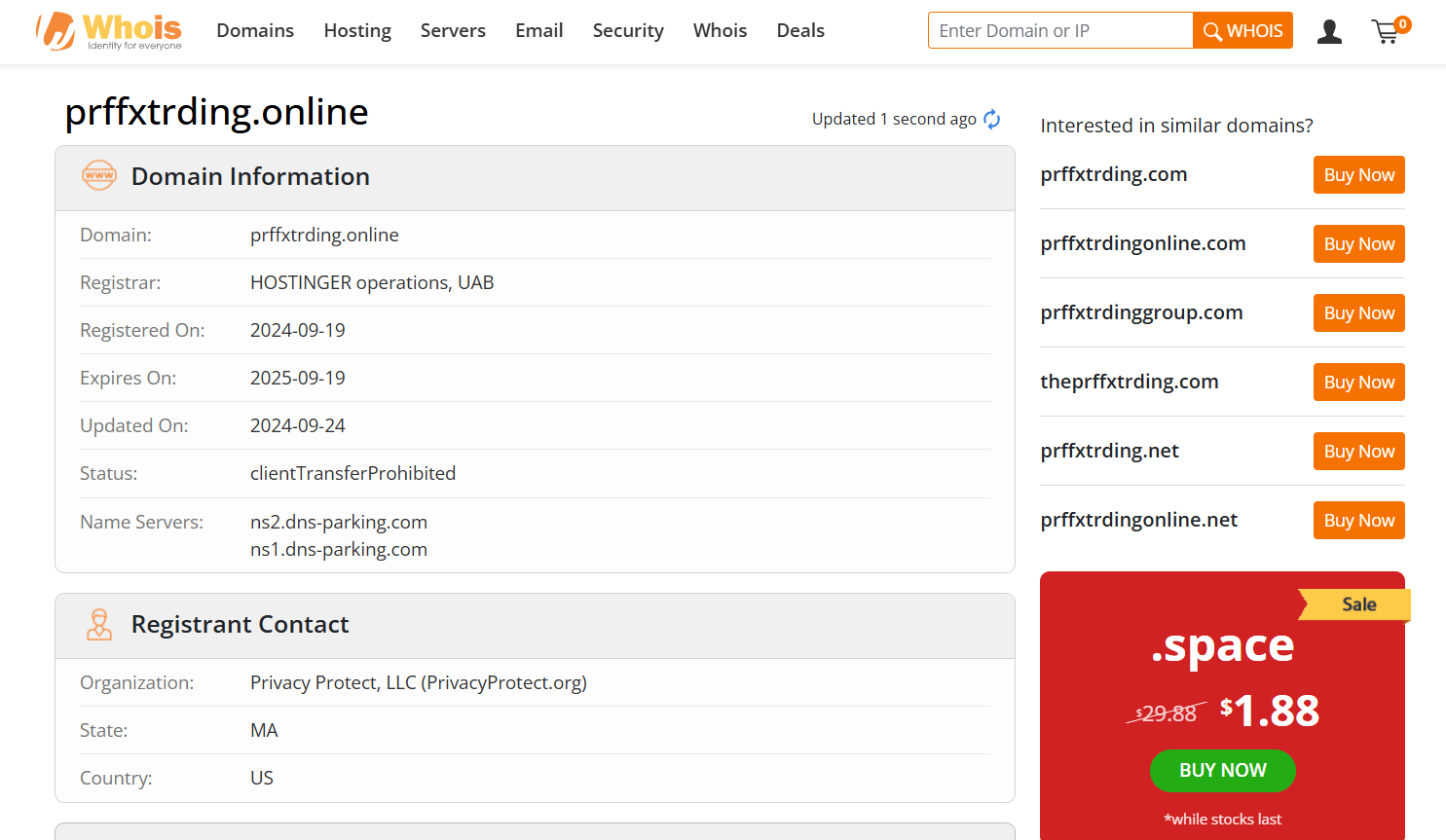Image resolution: width=1446 pixels, height=840 pixels.
Task: Refresh the whois record with the refresh icon
Action: pyautogui.click(x=992, y=119)
